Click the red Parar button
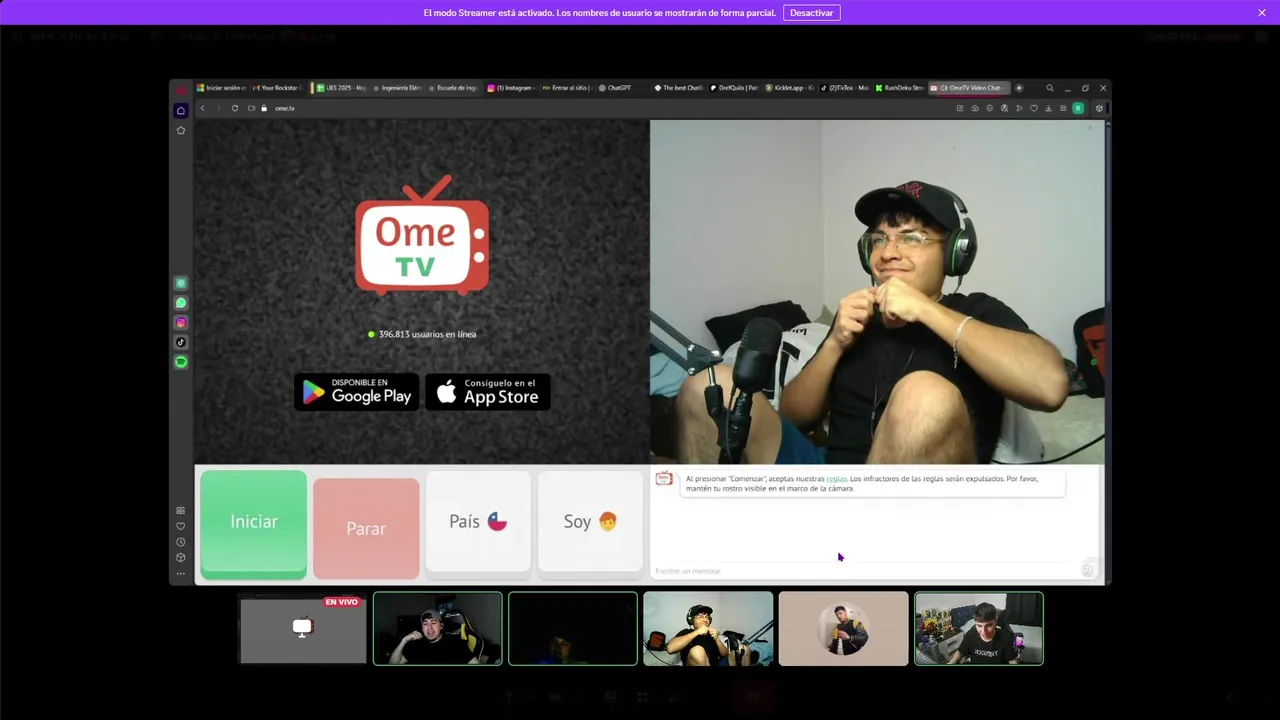Image resolution: width=1280 pixels, height=720 pixels. [x=366, y=528]
